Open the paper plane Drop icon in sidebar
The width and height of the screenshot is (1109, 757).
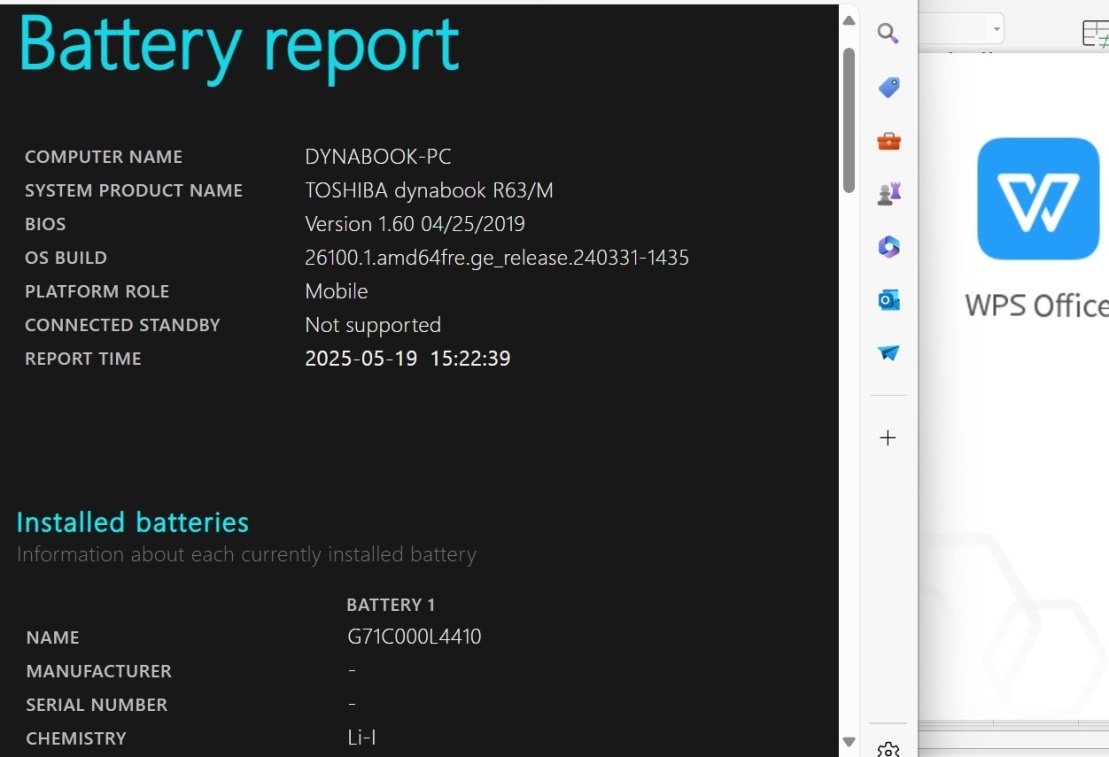(888, 352)
